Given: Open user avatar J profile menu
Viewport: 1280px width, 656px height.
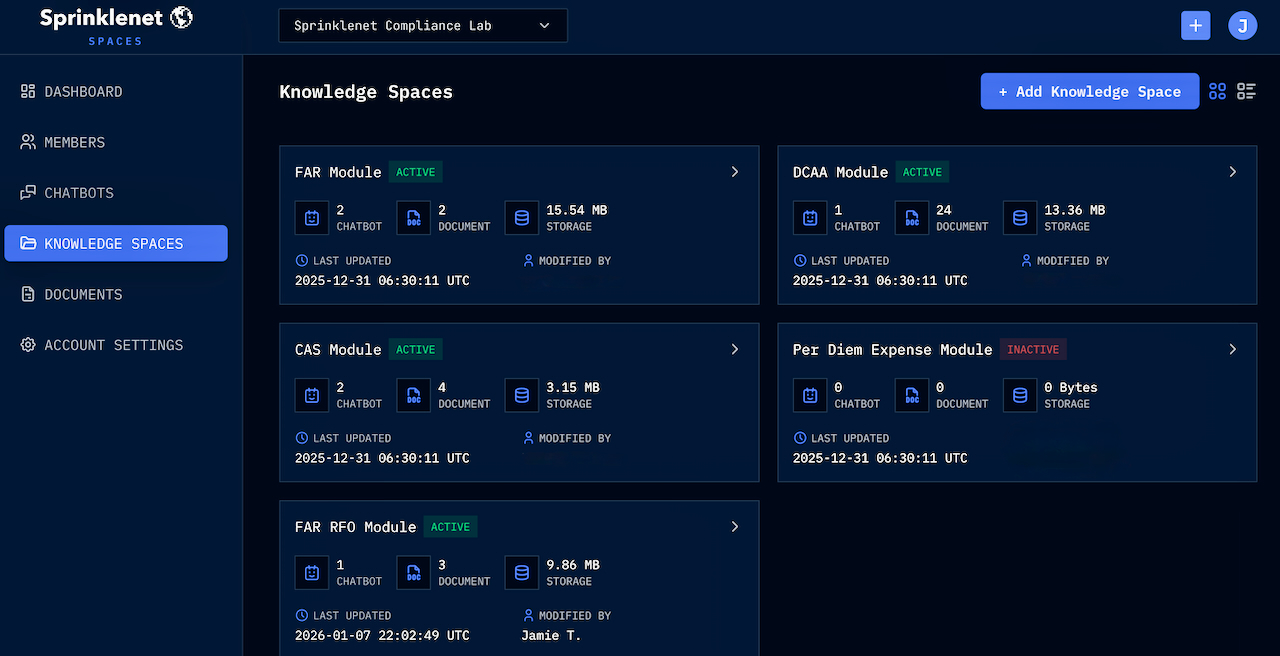Looking at the screenshot, I should [x=1242, y=26].
